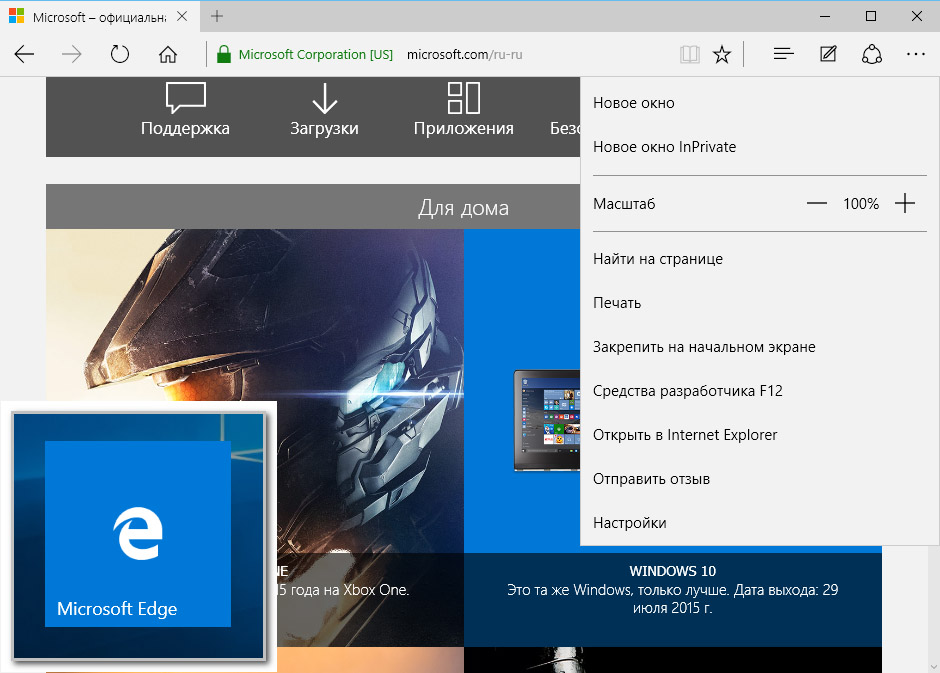The image size is (940, 673).
Task: Open the Home page icon
Action: [x=168, y=55]
